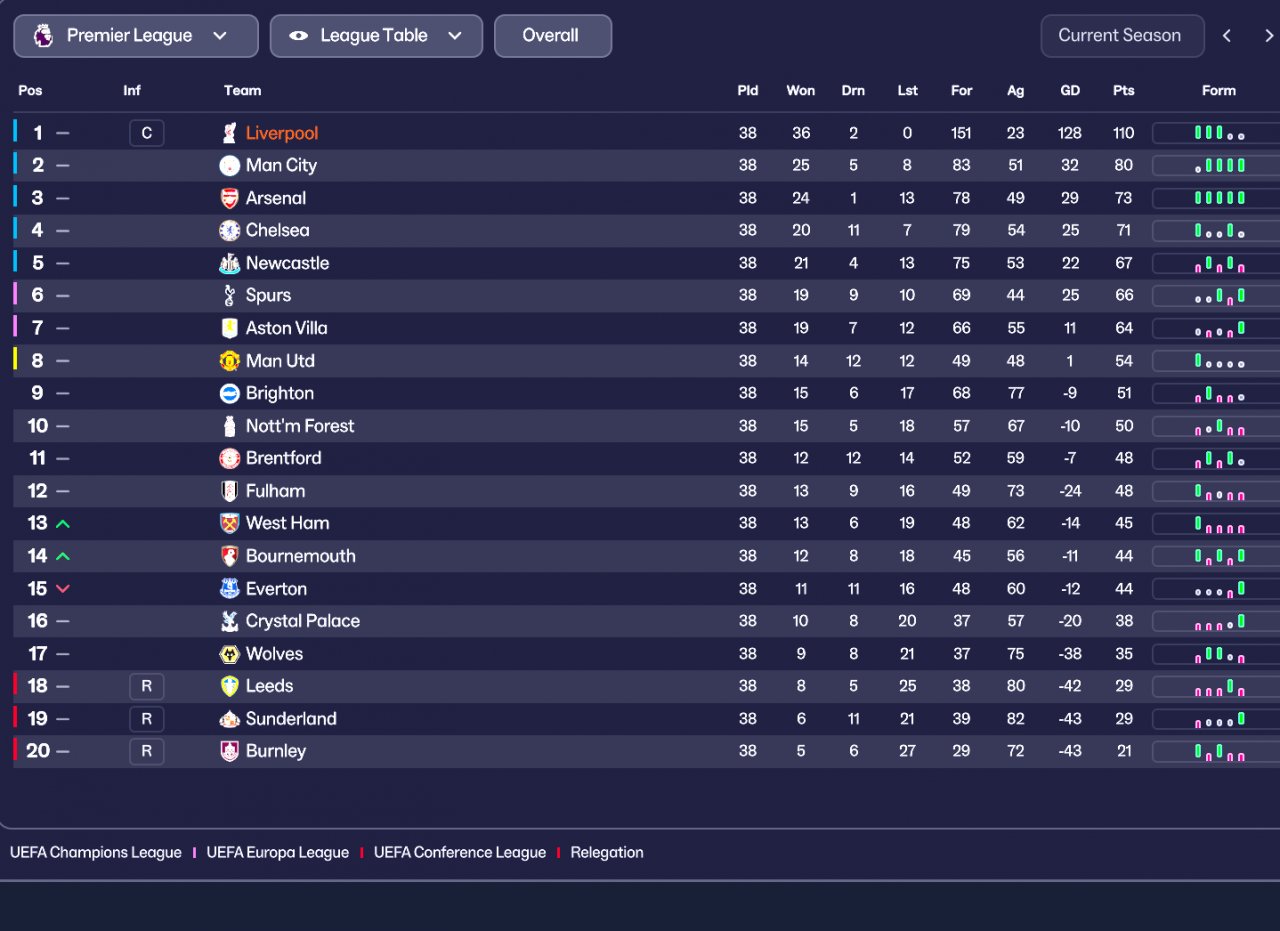
Task: Click the Wolves club badge
Action: coord(229,654)
